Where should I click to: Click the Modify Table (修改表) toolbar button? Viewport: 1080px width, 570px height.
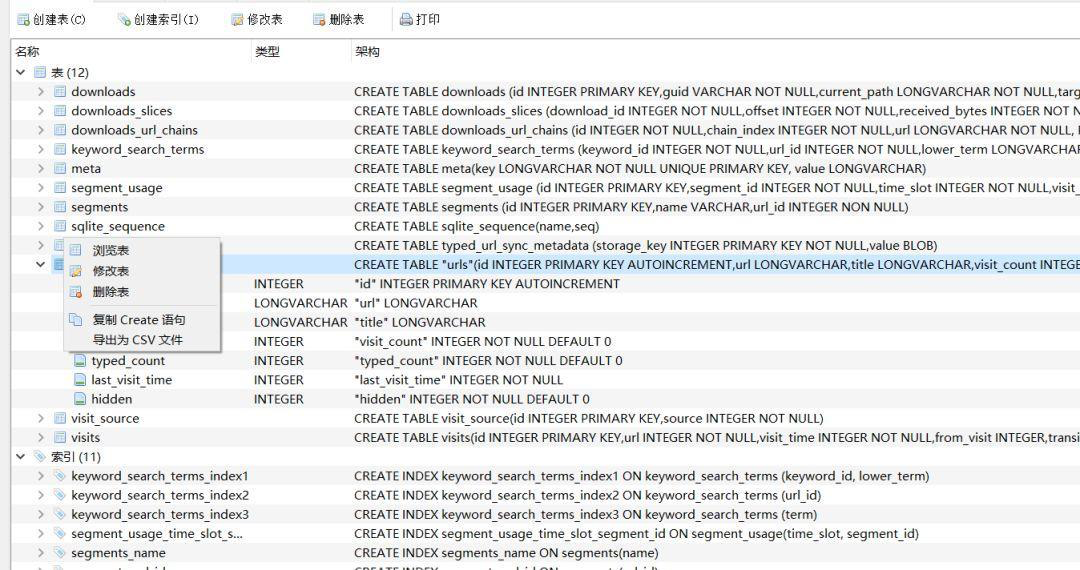pos(256,19)
